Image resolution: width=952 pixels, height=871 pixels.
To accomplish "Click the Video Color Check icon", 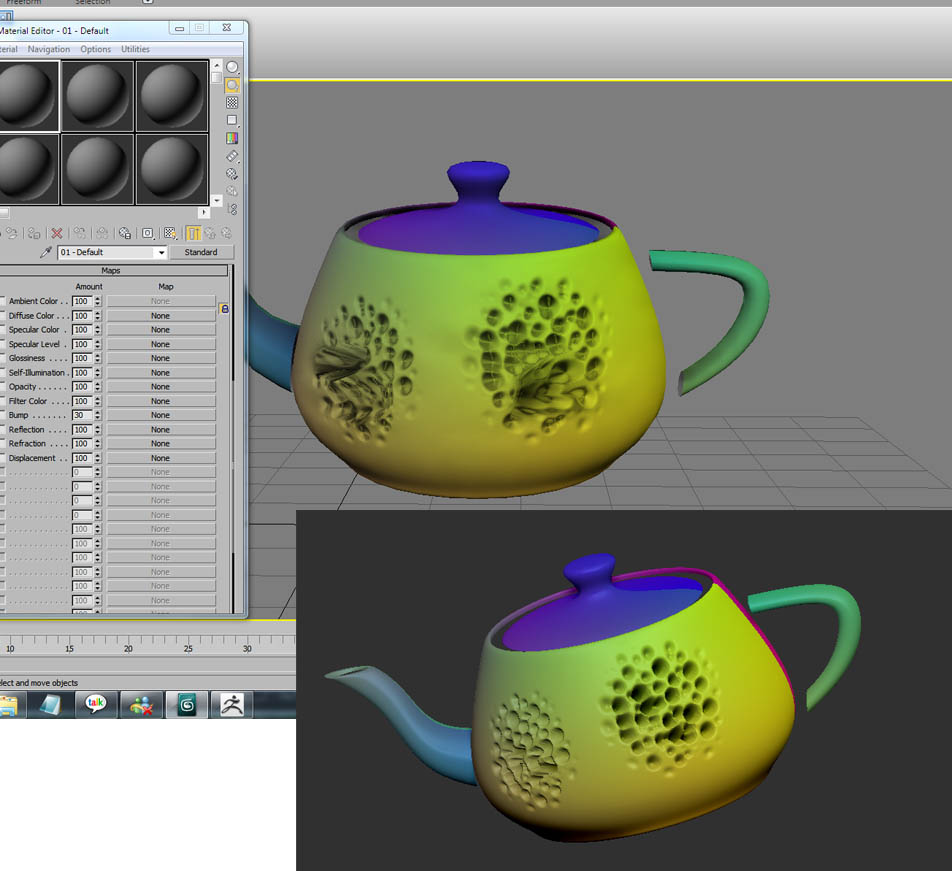I will pyautogui.click(x=232, y=138).
